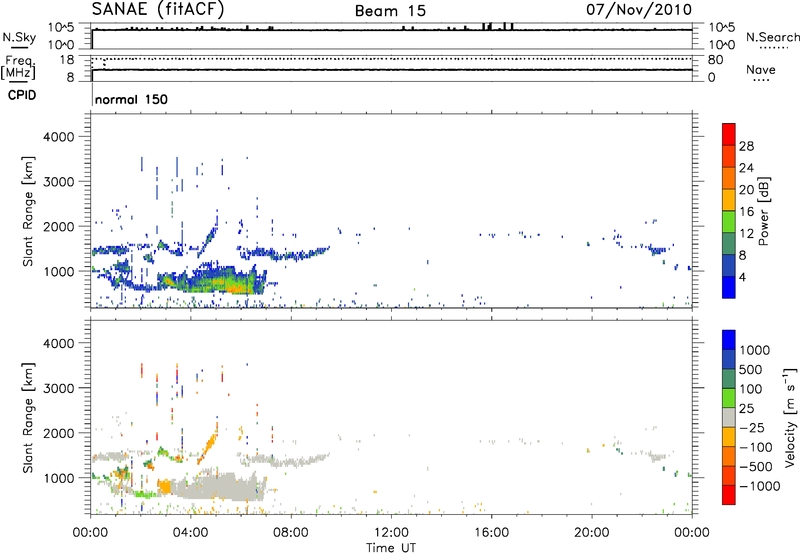Click the Slant Range label of power panel
Image resolution: width=800 pixels, height=554 pixels.
(28, 212)
